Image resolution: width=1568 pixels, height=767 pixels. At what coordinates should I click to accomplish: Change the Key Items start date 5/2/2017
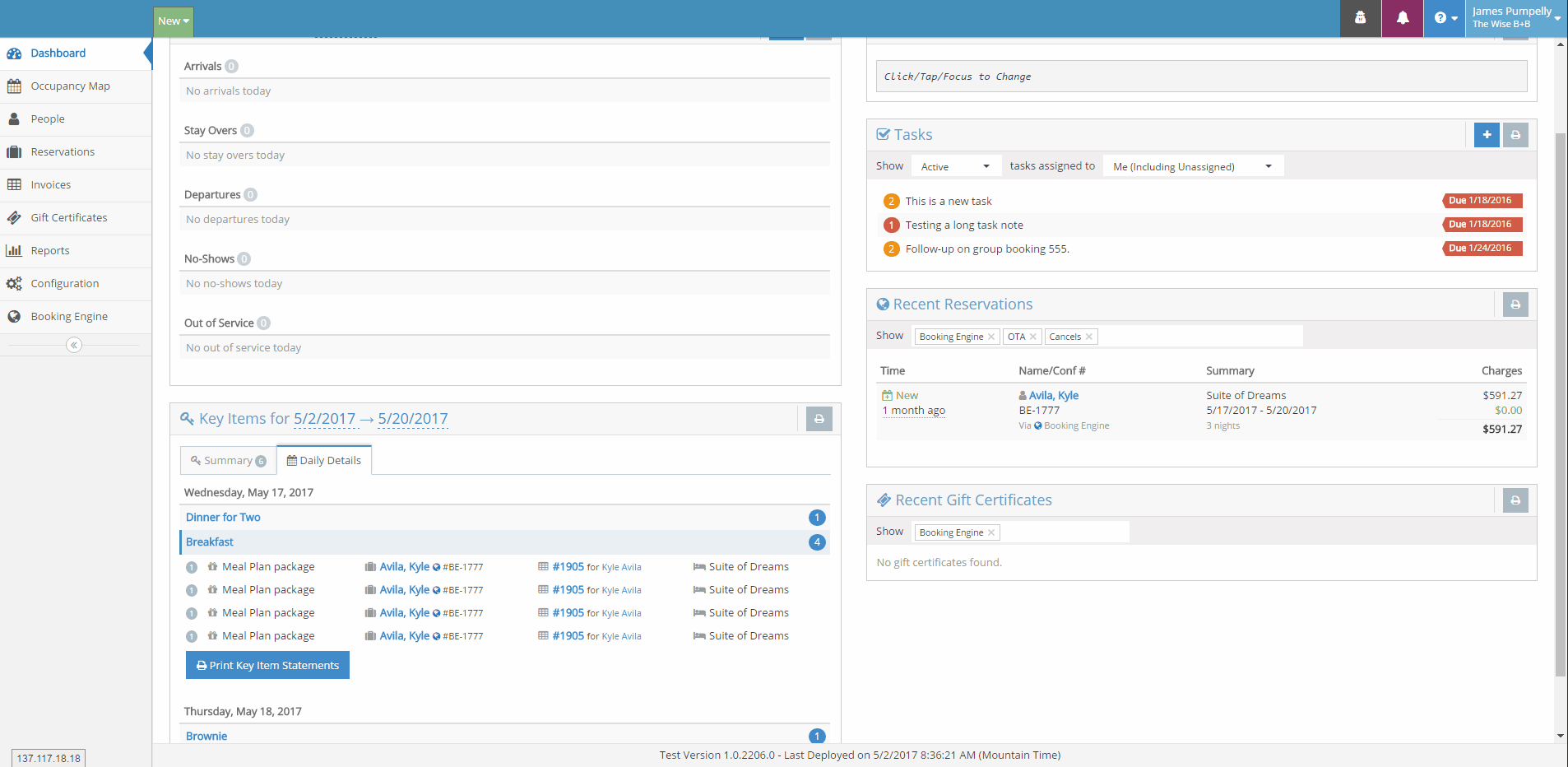click(324, 419)
